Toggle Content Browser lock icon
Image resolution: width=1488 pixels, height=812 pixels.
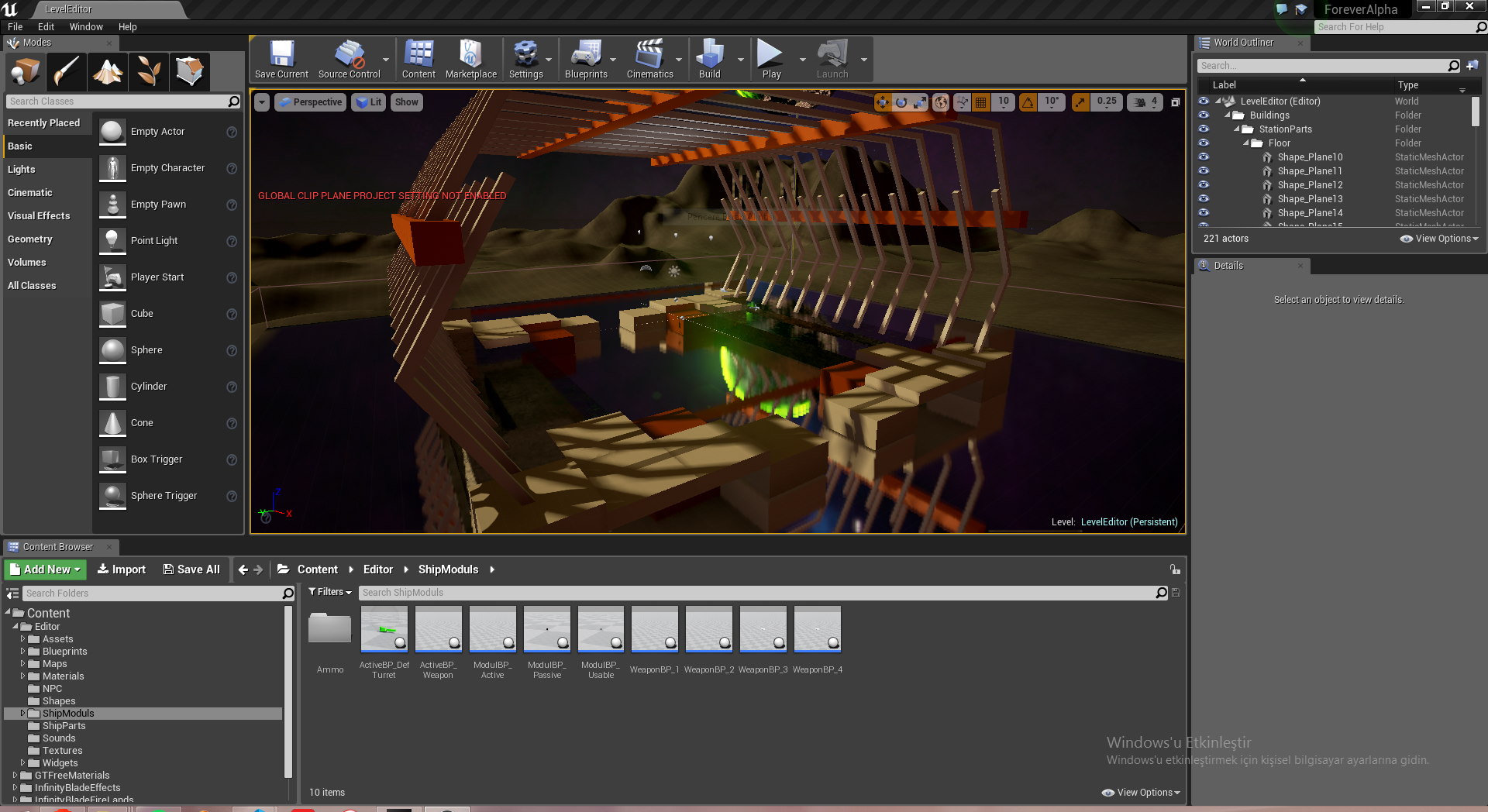point(1175,569)
